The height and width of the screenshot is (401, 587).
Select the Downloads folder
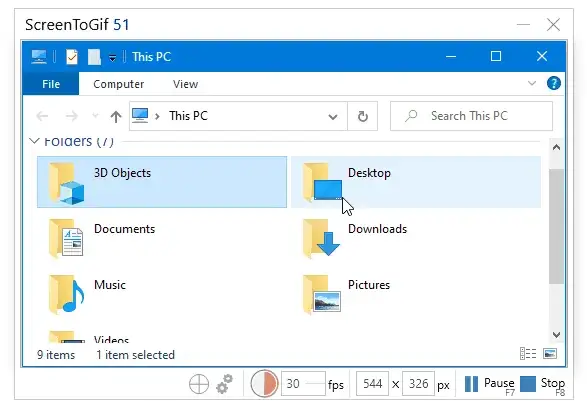point(416,238)
